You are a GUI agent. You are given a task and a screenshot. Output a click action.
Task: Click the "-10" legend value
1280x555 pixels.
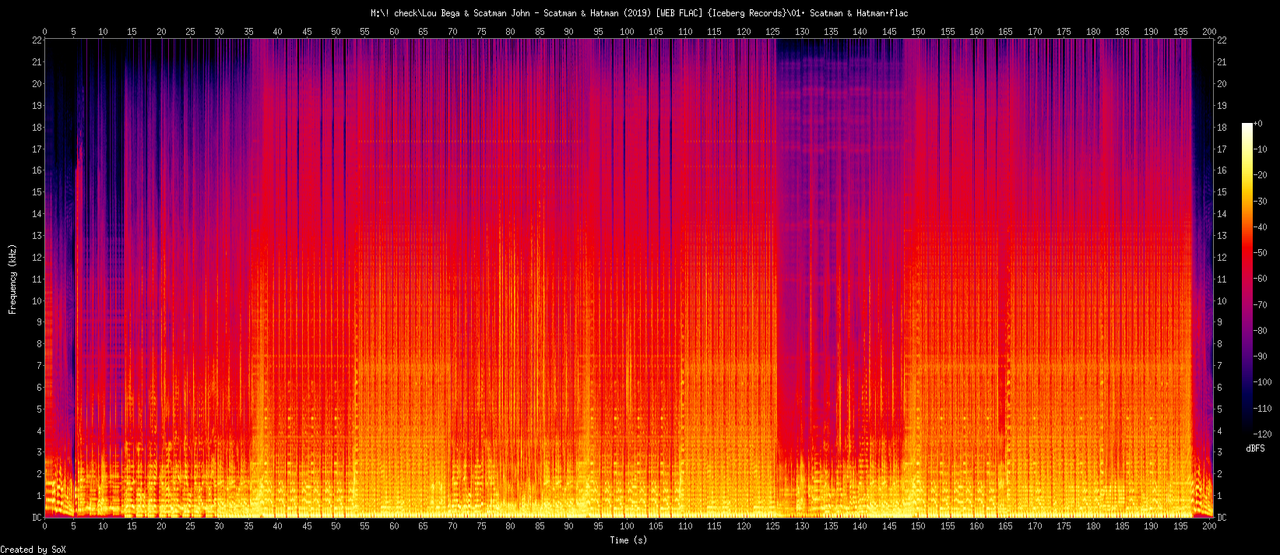1262,149
